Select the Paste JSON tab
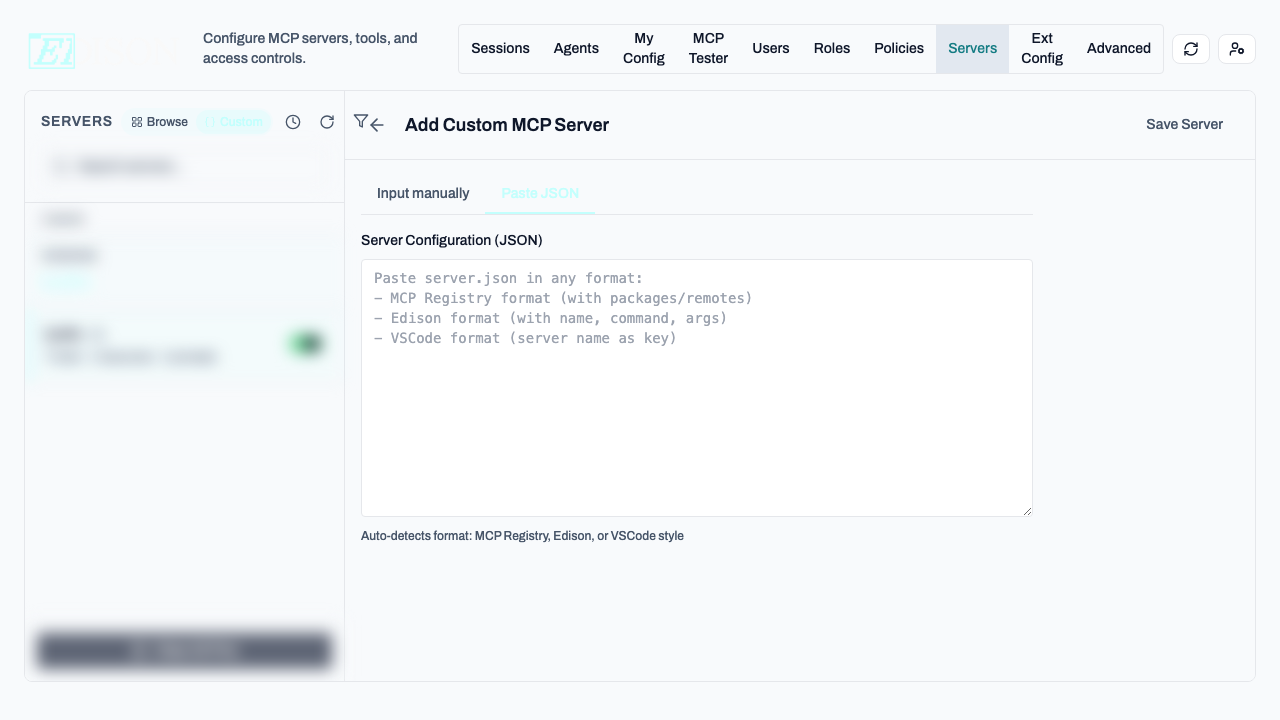The width and height of the screenshot is (1280, 720). pos(539,193)
